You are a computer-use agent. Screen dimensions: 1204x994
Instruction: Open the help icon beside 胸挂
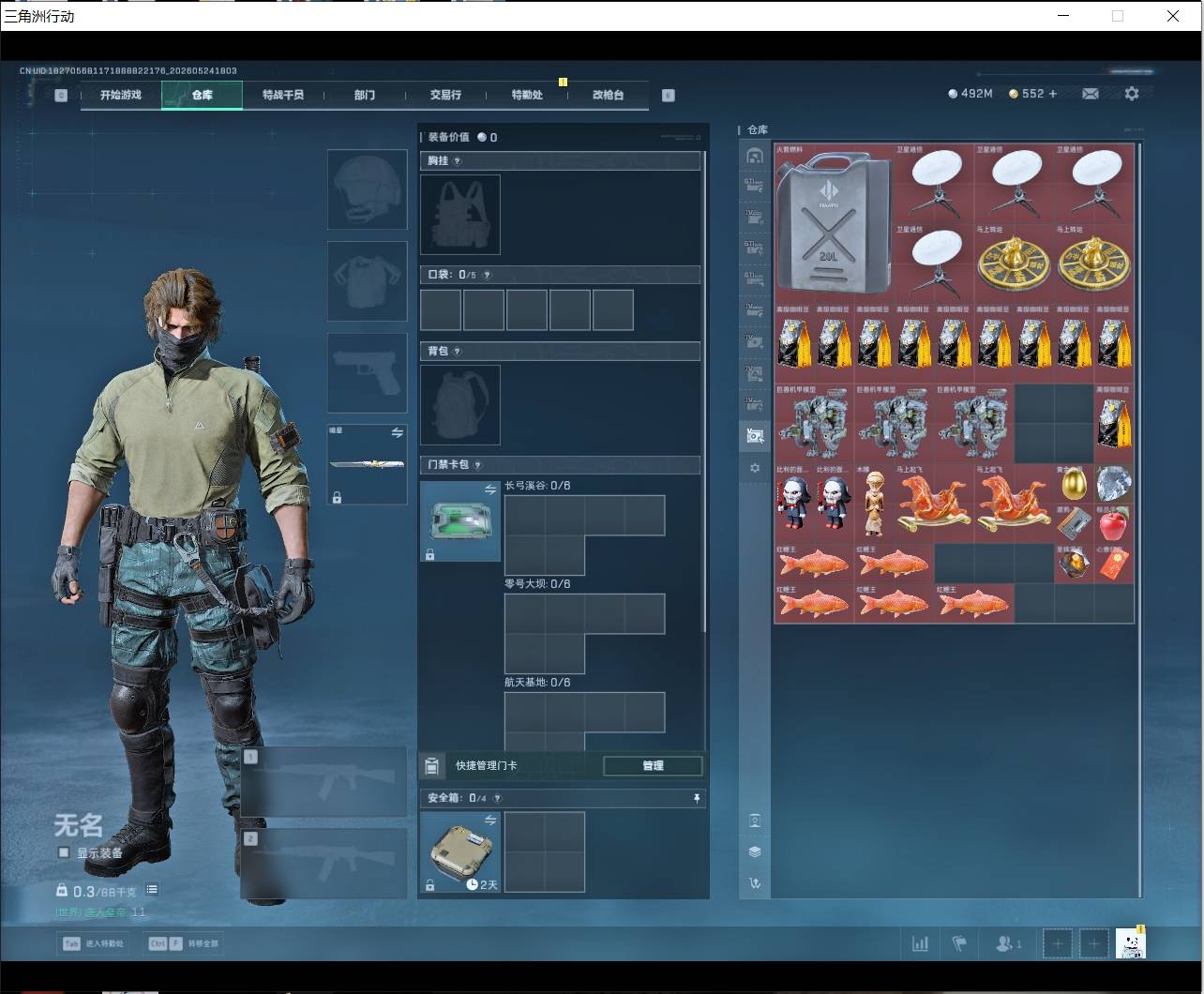(458, 161)
